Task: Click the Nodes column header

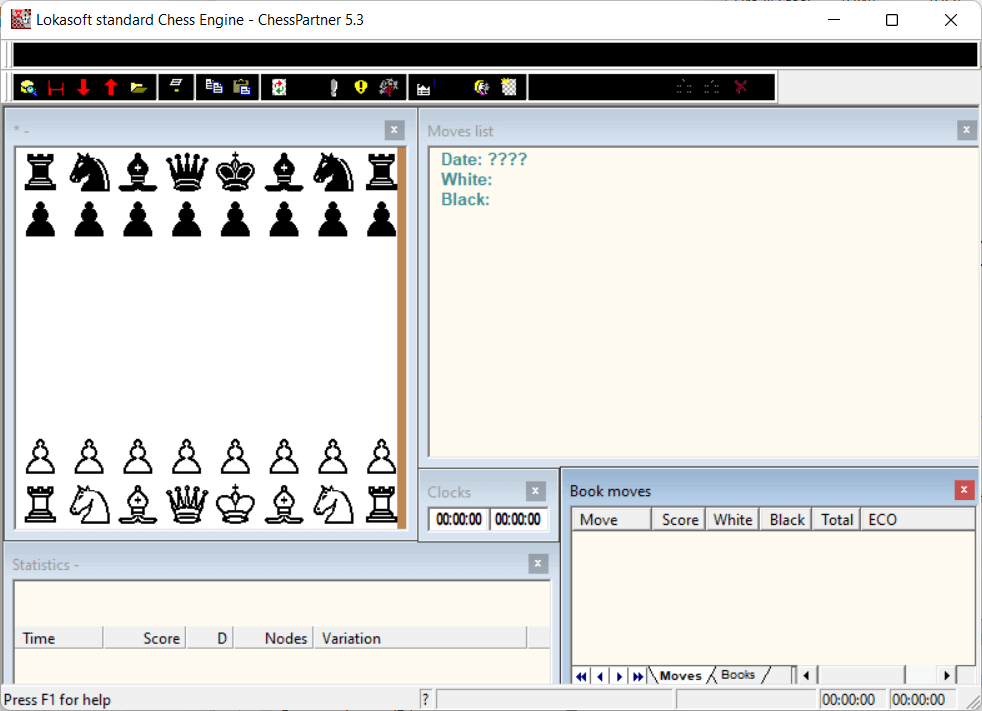Action: coord(274,638)
